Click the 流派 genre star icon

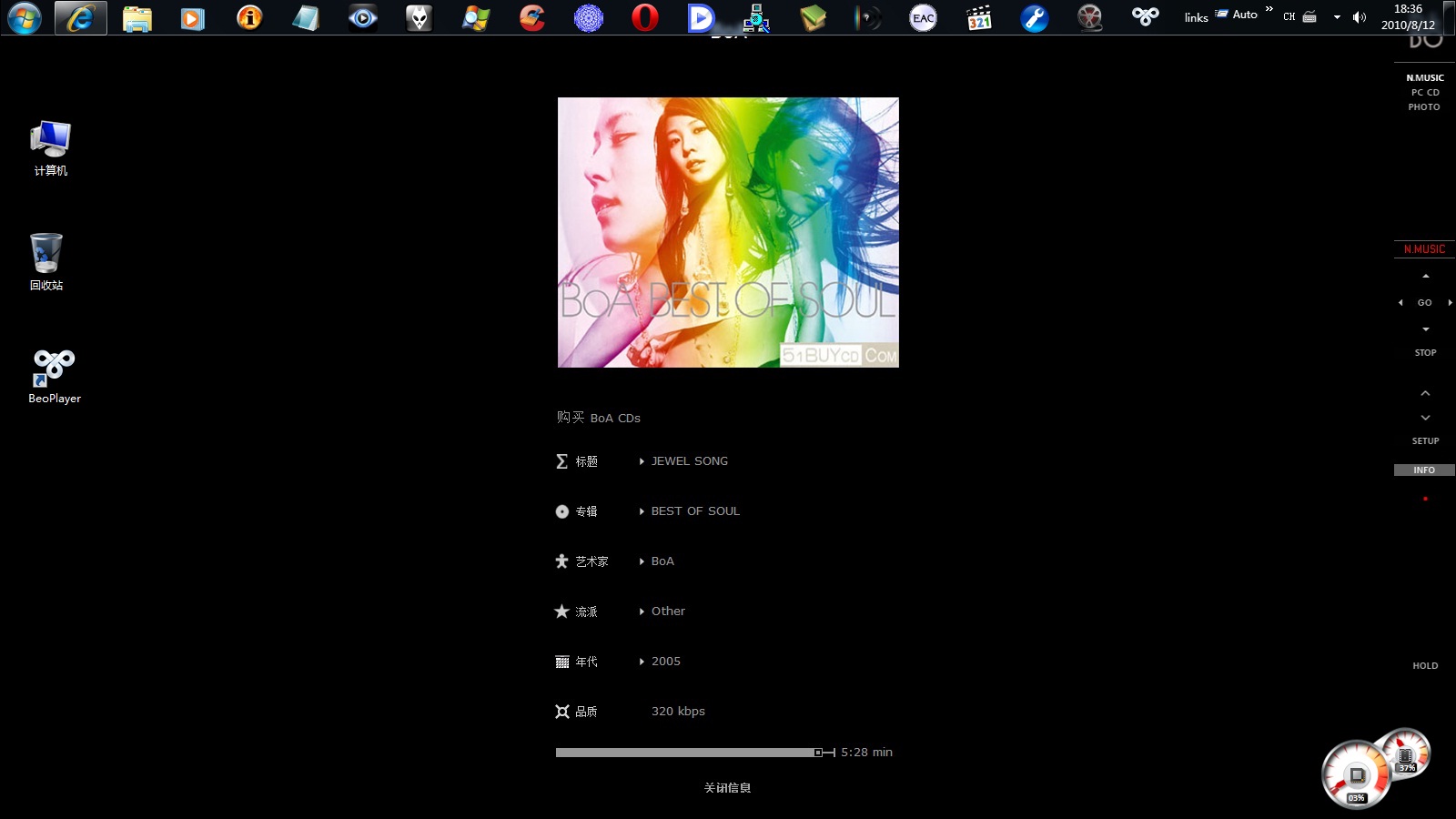[561, 612]
